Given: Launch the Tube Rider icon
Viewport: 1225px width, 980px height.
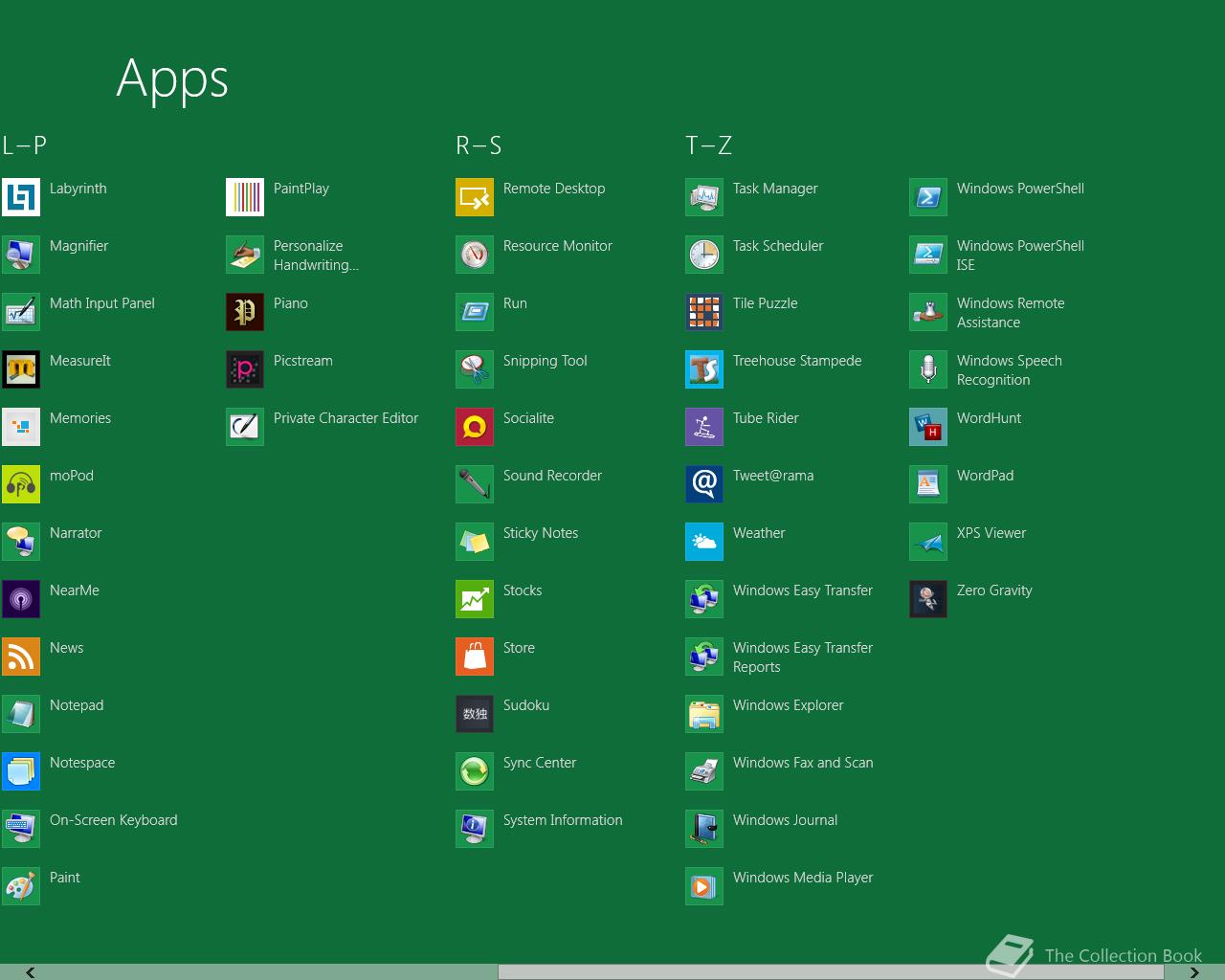Looking at the screenshot, I should point(704,427).
